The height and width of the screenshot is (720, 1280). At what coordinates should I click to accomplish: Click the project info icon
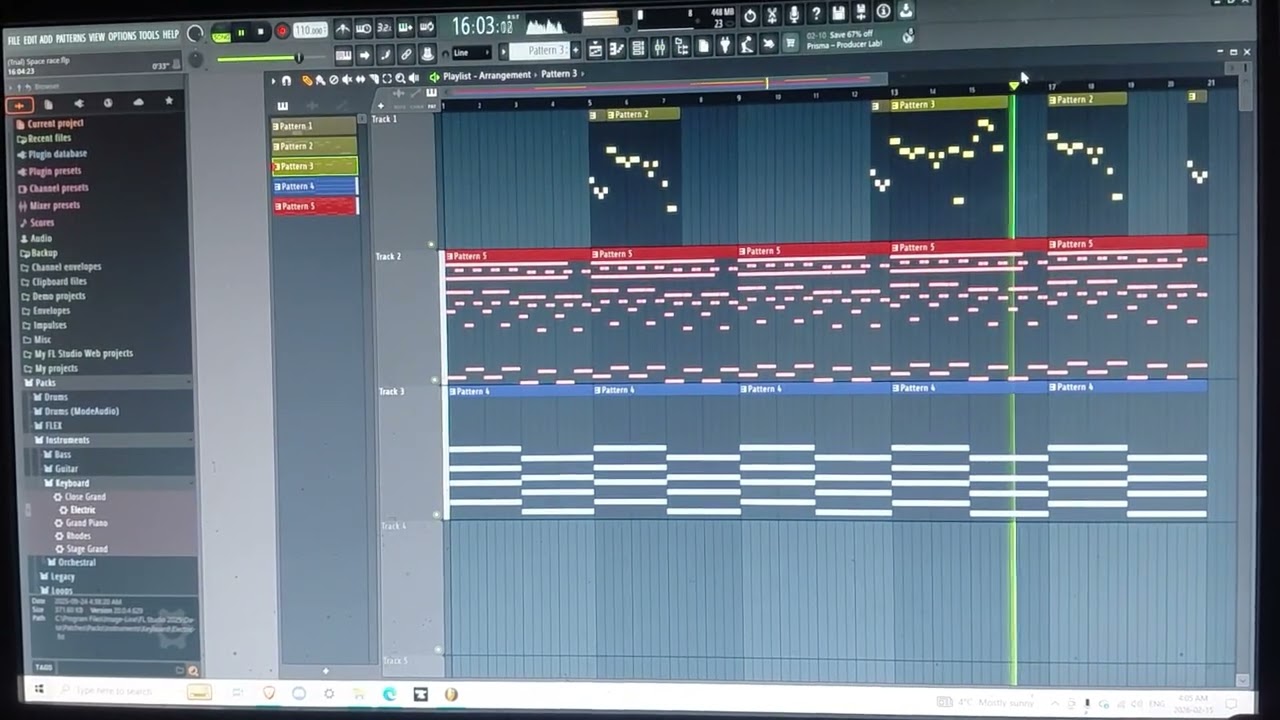(x=883, y=11)
